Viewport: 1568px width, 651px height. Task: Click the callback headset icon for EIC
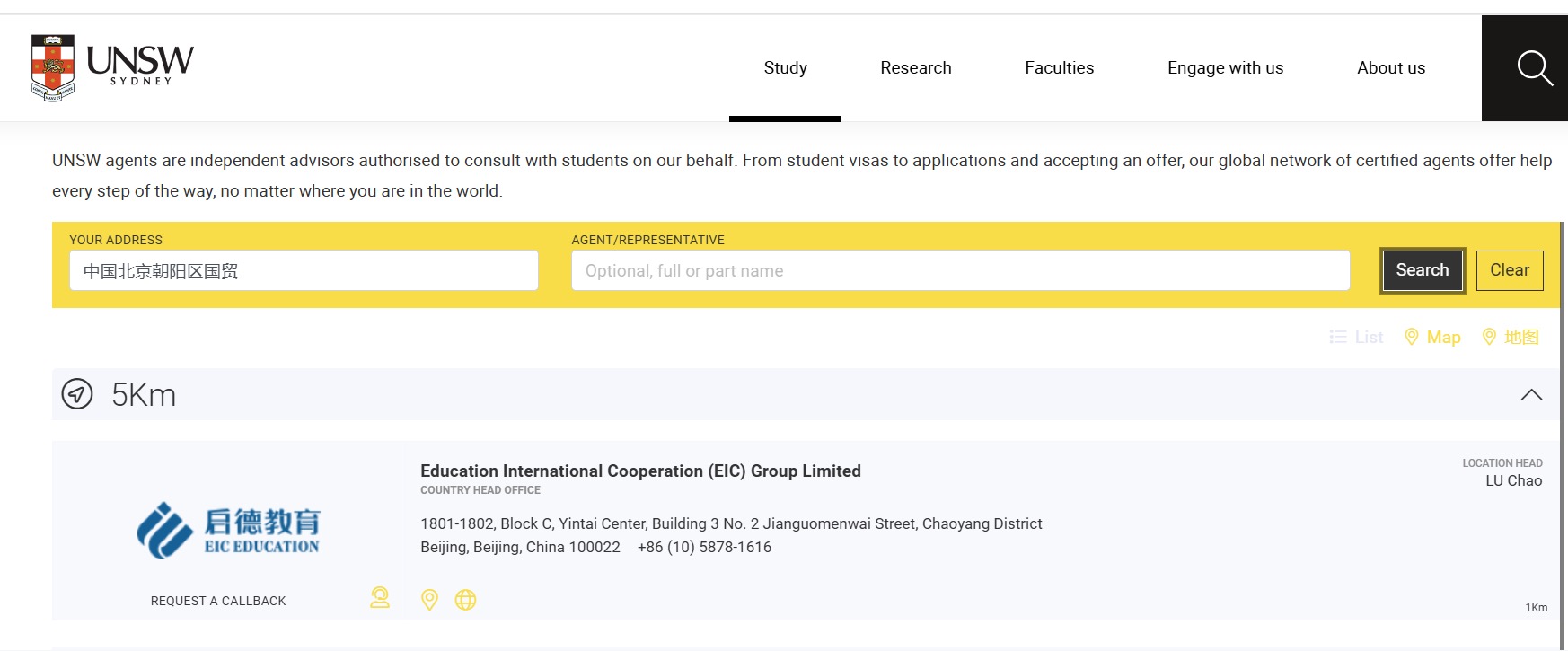pos(380,598)
